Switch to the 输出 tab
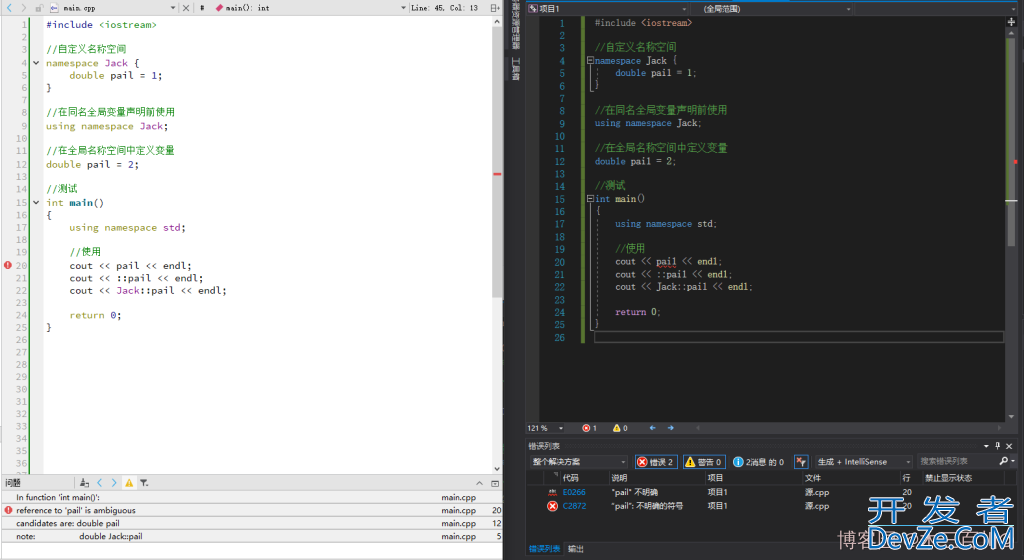Image resolution: width=1024 pixels, height=560 pixels. click(x=576, y=549)
